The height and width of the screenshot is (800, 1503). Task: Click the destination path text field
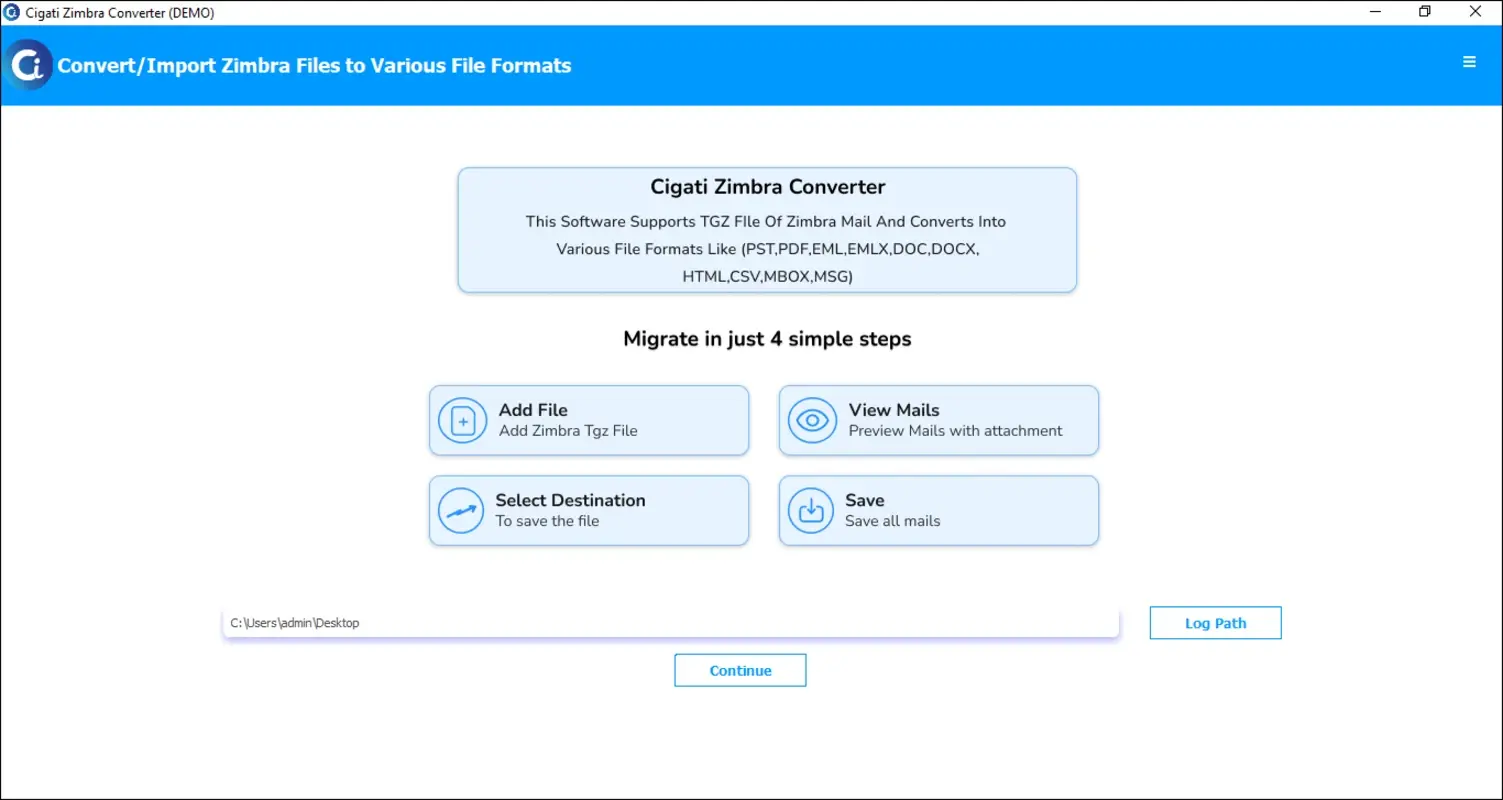(670, 622)
